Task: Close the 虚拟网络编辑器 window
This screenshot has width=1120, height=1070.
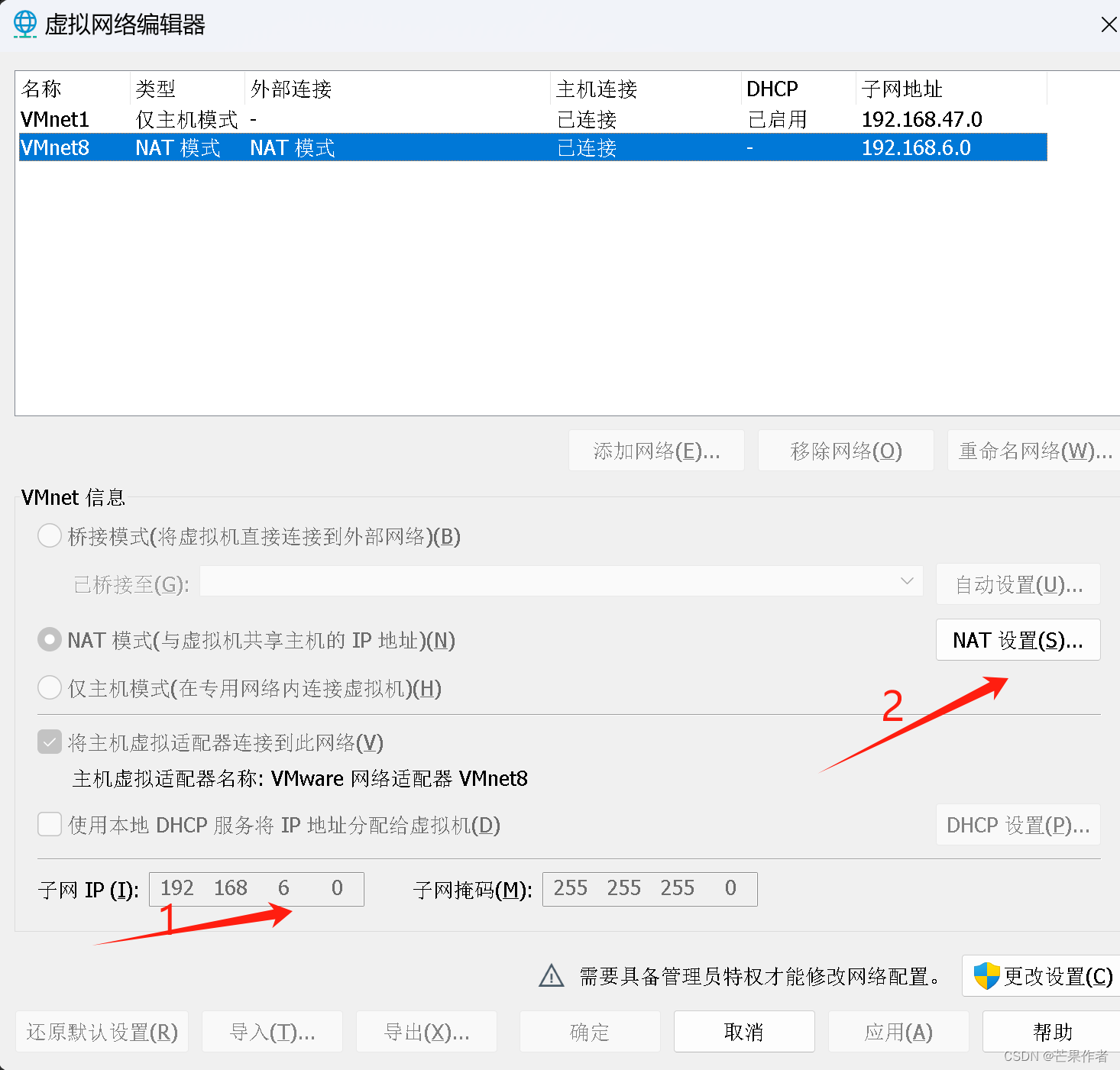Action: click(1109, 24)
